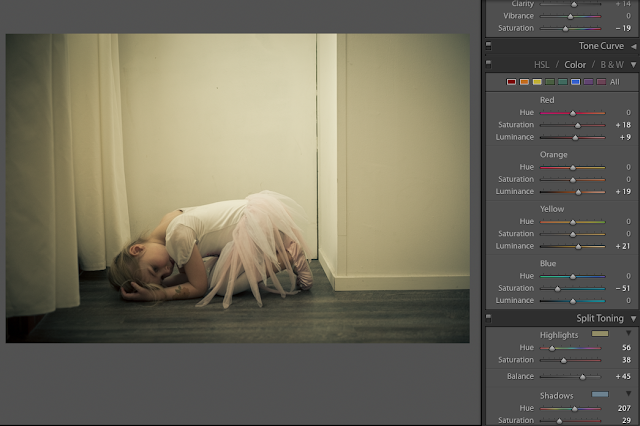Switch to the Color tab
640x426 pixels.
(575, 65)
